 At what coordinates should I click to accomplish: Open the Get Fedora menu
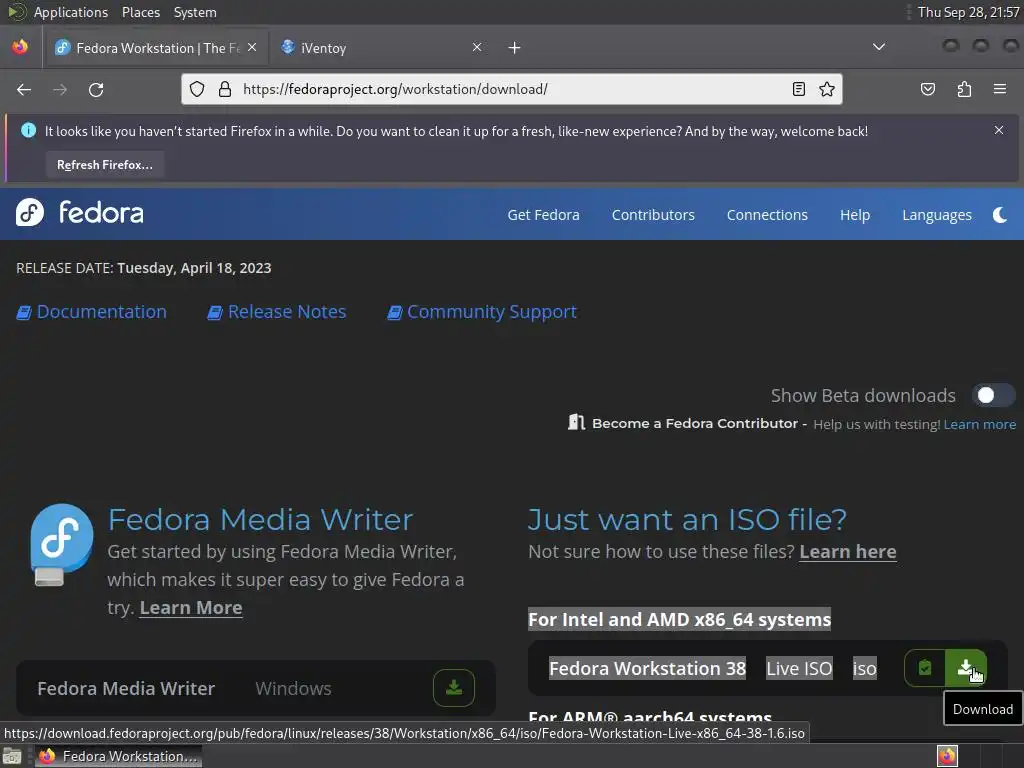click(543, 215)
